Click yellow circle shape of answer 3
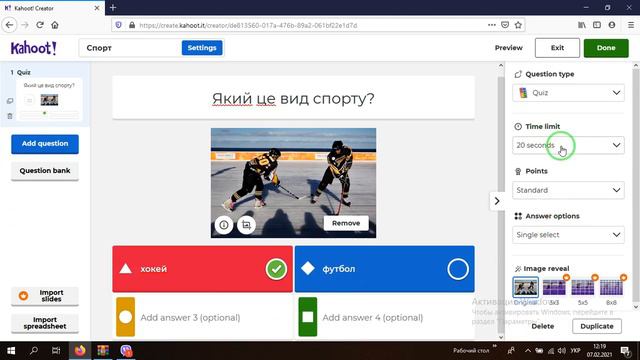The height and width of the screenshot is (360, 640). click(x=125, y=317)
